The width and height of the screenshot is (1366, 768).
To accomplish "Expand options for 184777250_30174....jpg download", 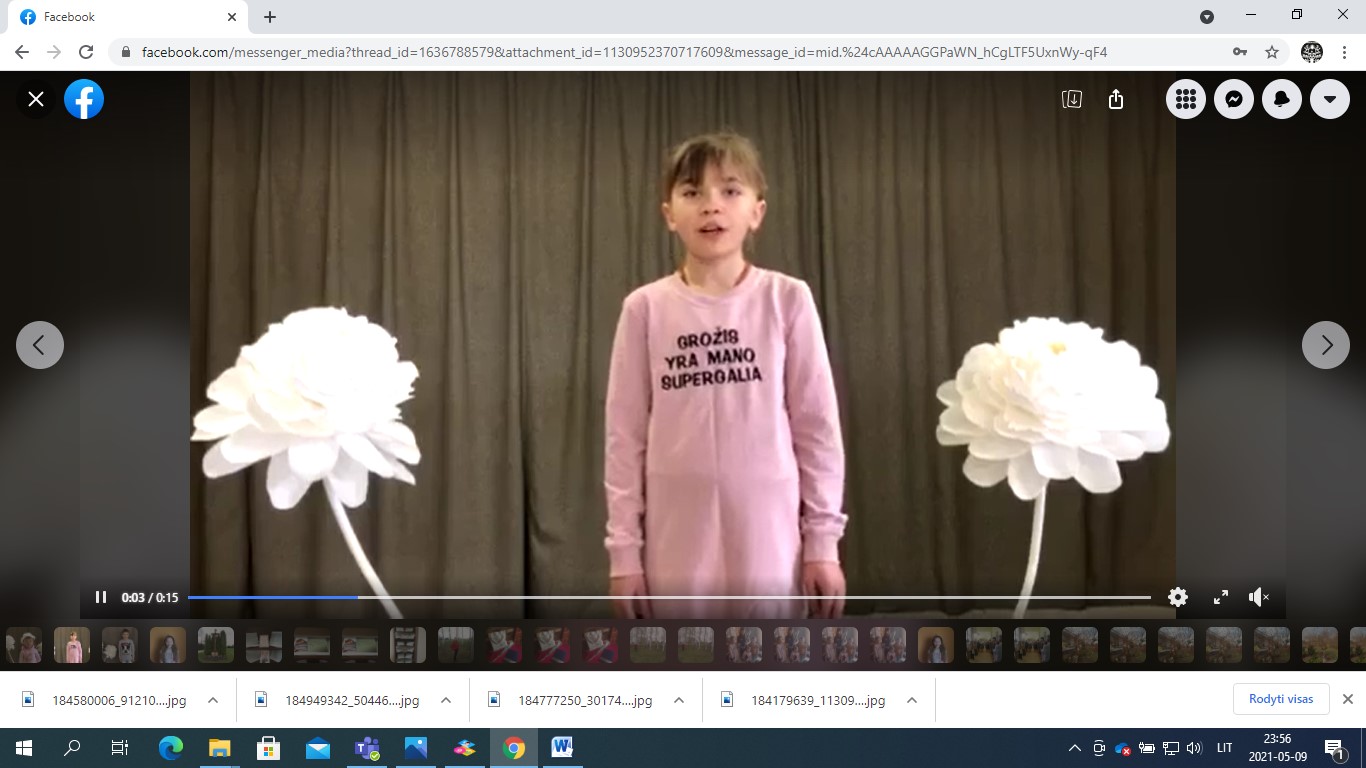I will click(679, 700).
